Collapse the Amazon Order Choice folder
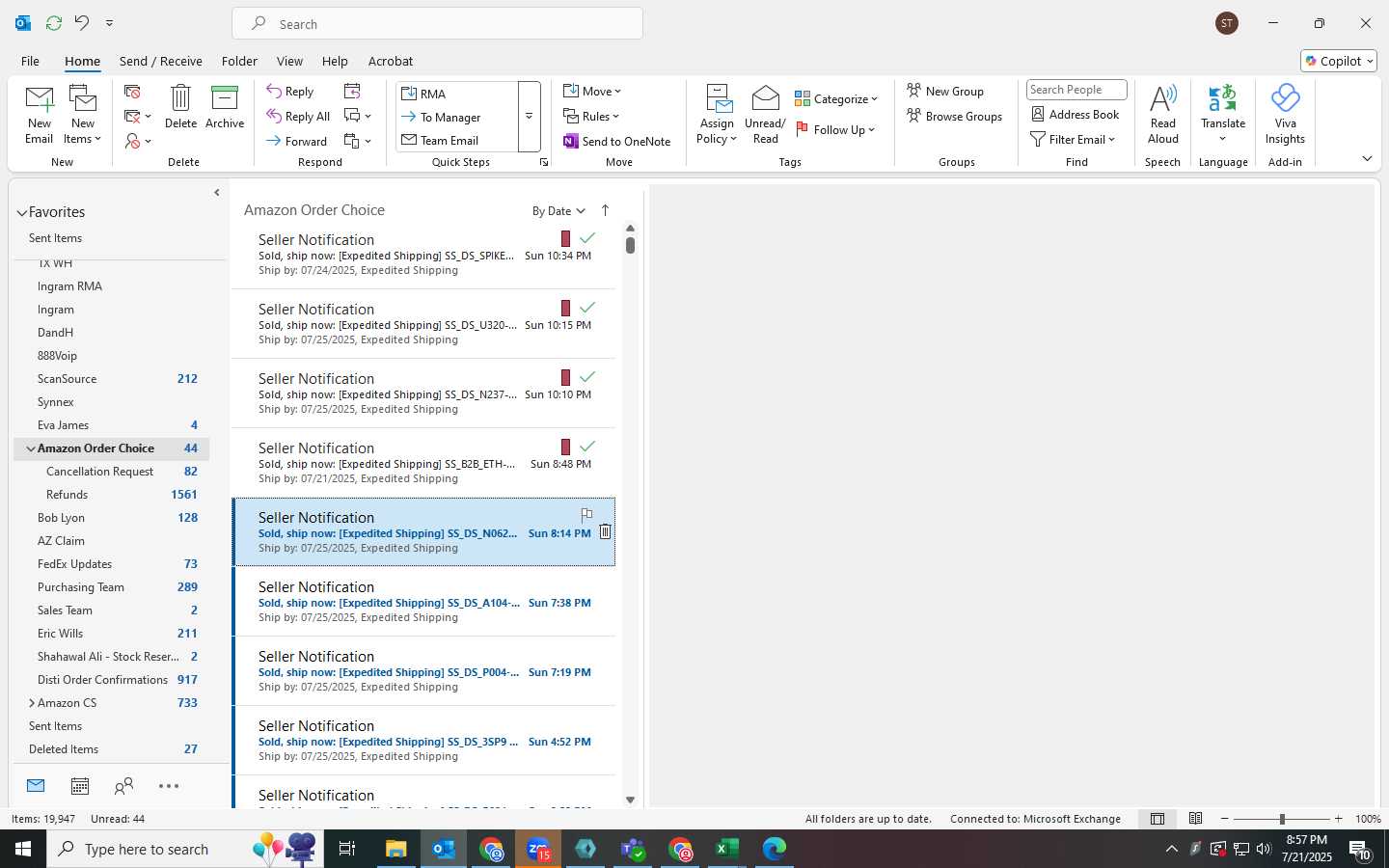Image resolution: width=1389 pixels, height=868 pixels. 31,448
